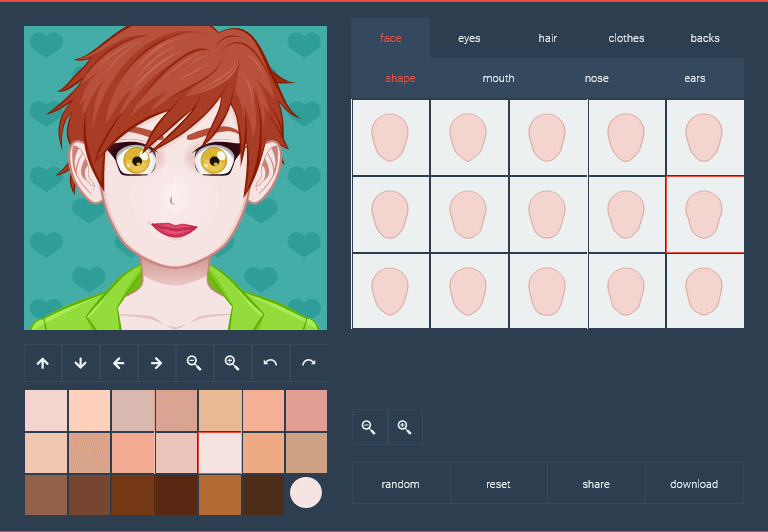Image resolution: width=768 pixels, height=532 pixels.
Task: Open the backs tab
Action: (705, 38)
